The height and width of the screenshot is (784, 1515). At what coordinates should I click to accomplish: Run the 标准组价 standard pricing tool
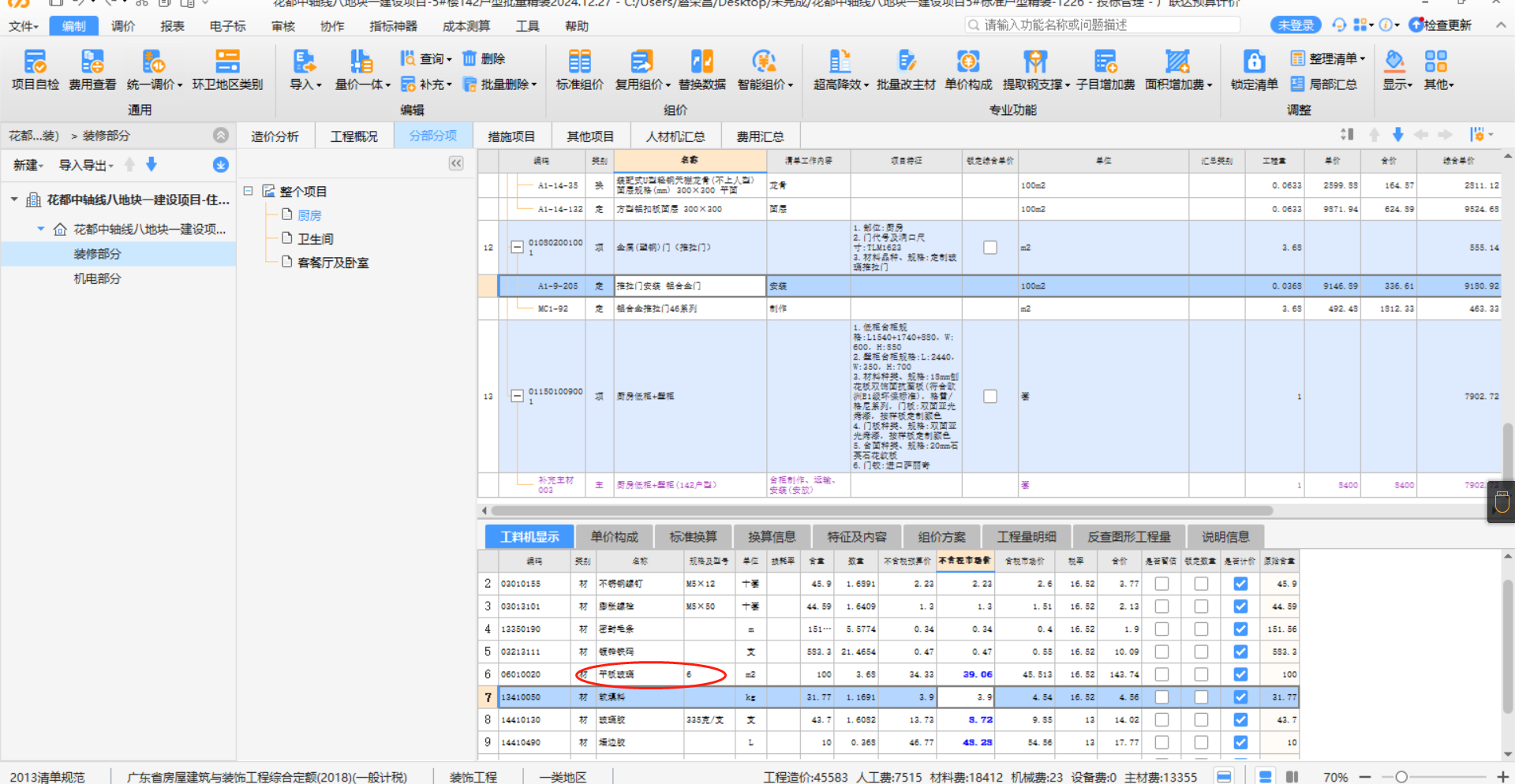click(x=579, y=70)
